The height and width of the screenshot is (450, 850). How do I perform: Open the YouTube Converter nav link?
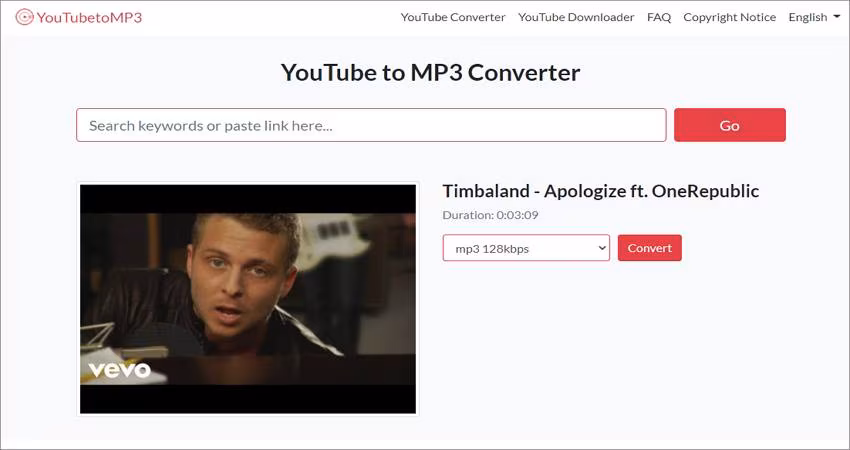coord(453,17)
